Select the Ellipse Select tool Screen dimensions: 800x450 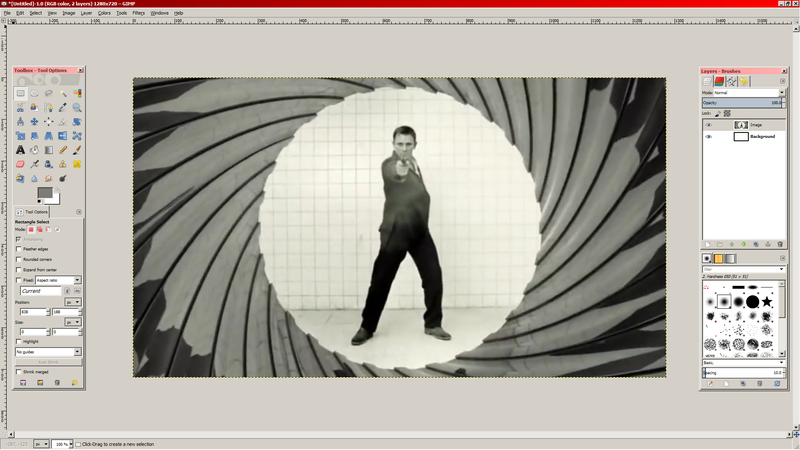click(x=34, y=93)
